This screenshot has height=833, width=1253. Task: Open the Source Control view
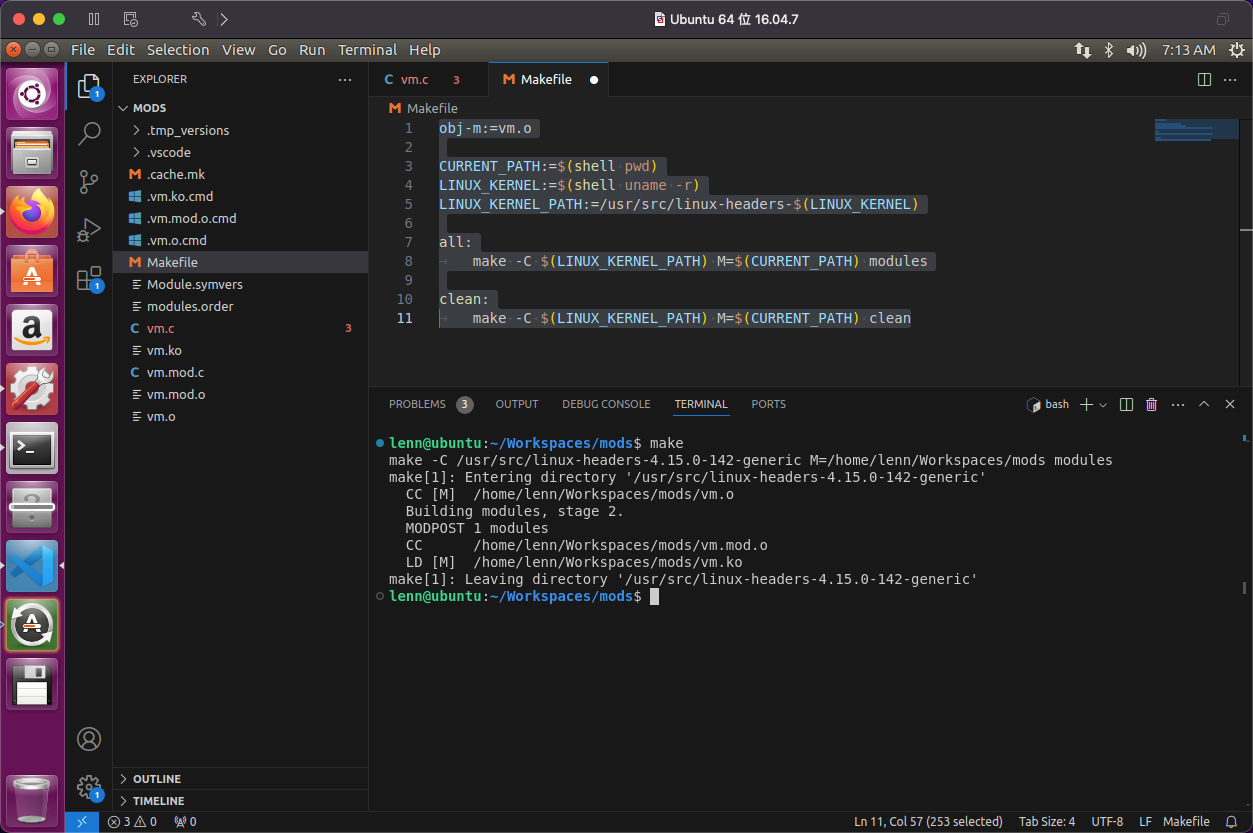pos(89,182)
